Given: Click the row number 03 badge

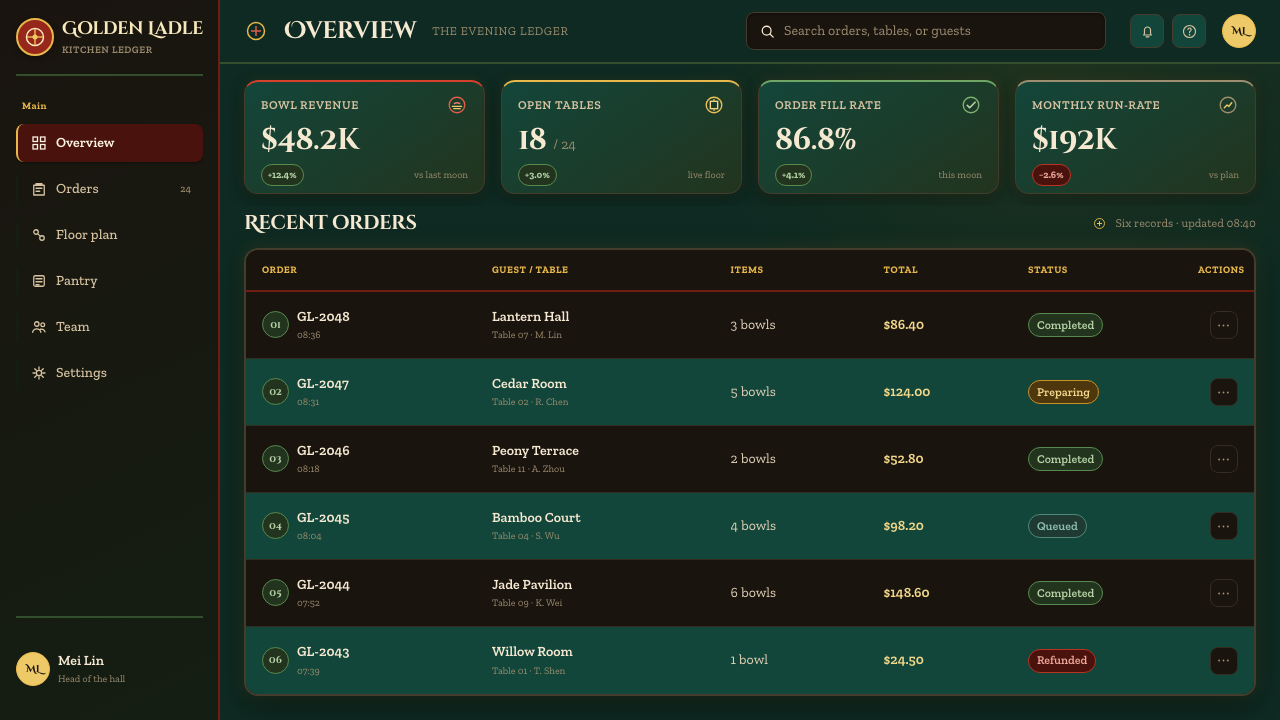Looking at the screenshot, I should (275, 459).
